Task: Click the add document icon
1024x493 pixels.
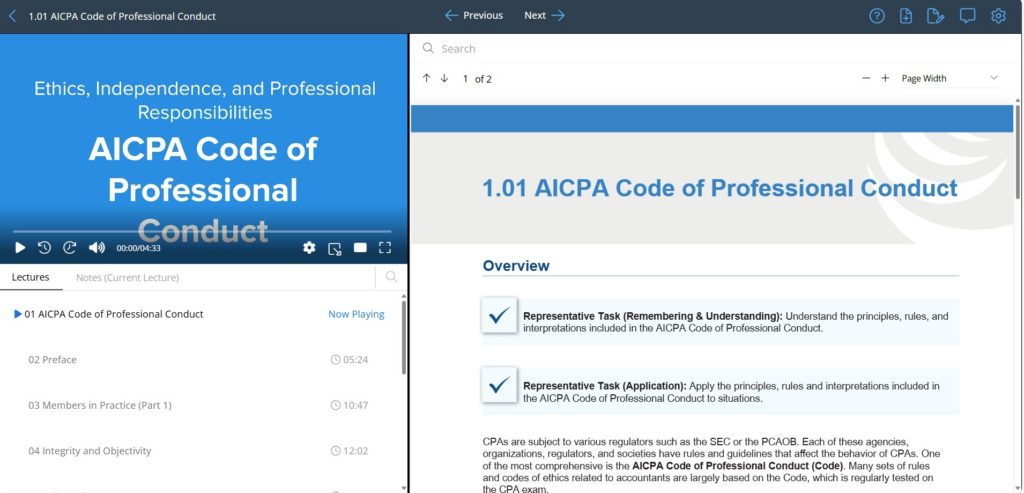Action: click(x=906, y=16)
